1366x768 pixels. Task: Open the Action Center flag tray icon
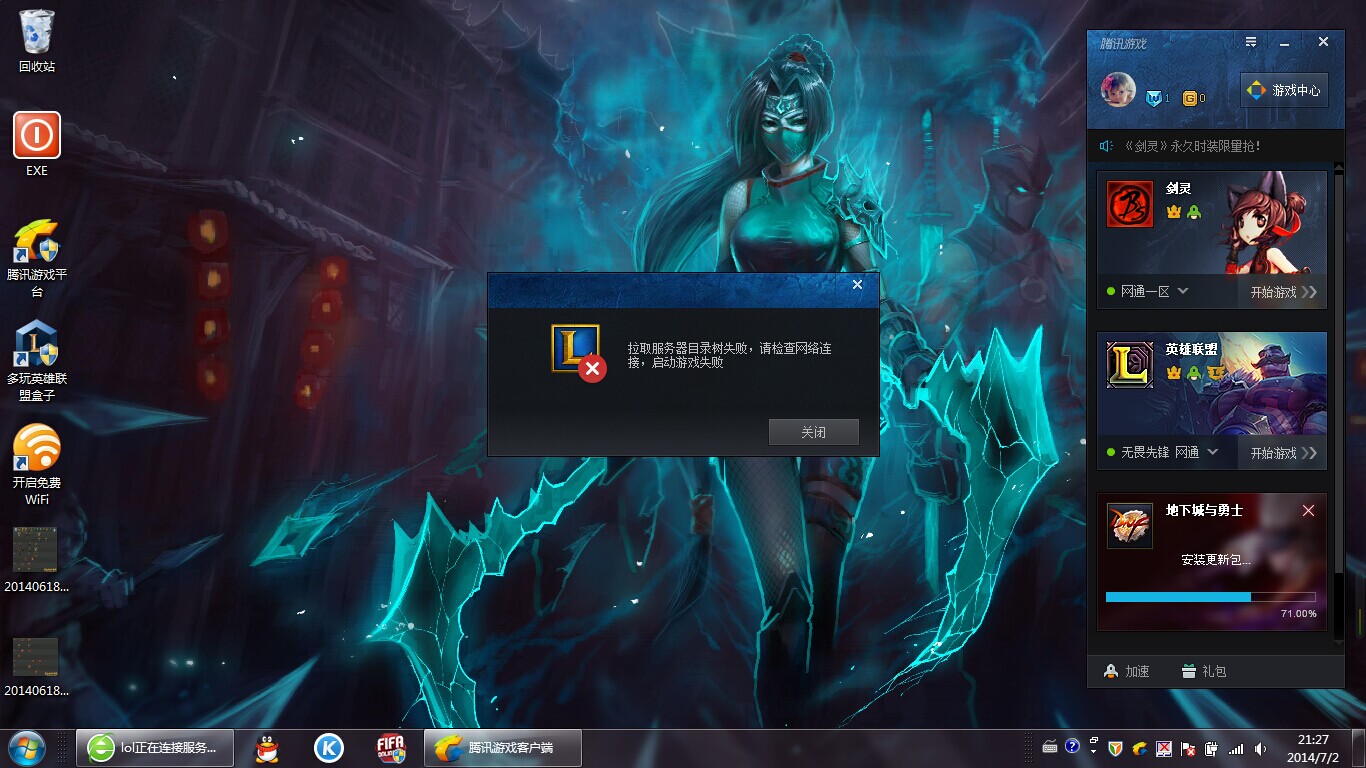tap(1188, 748)
